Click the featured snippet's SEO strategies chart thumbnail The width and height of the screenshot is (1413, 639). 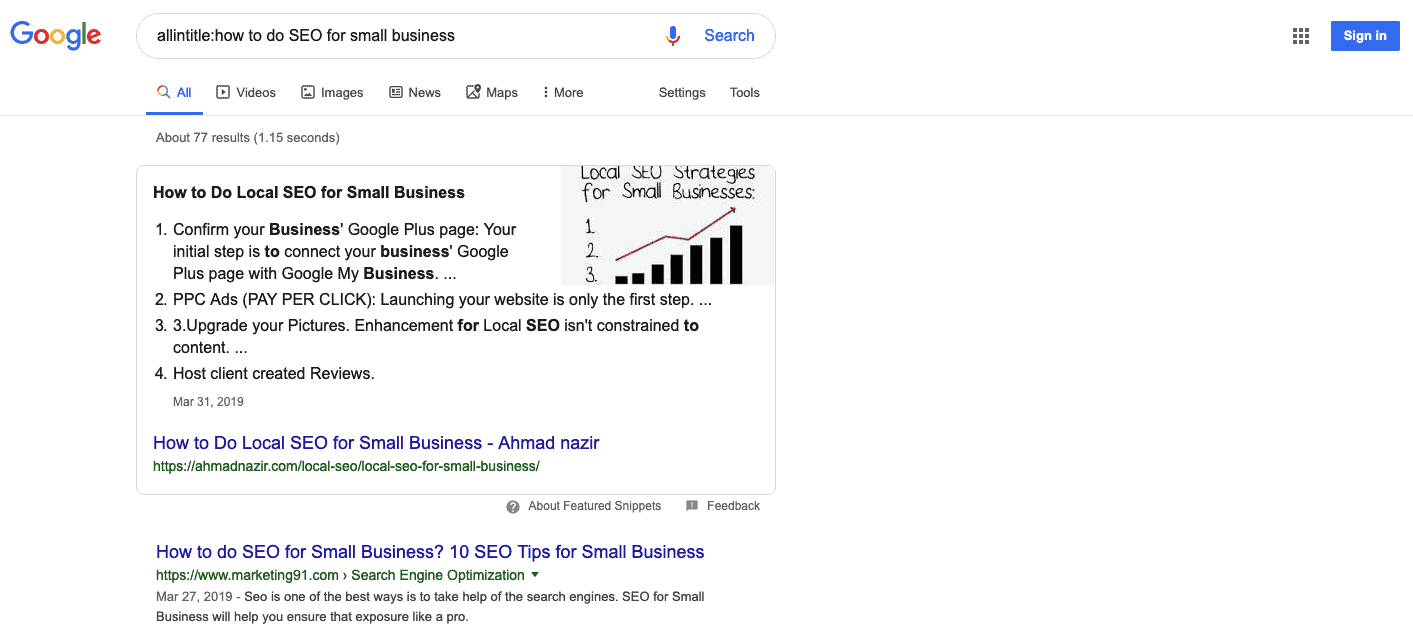pos(666,225)
